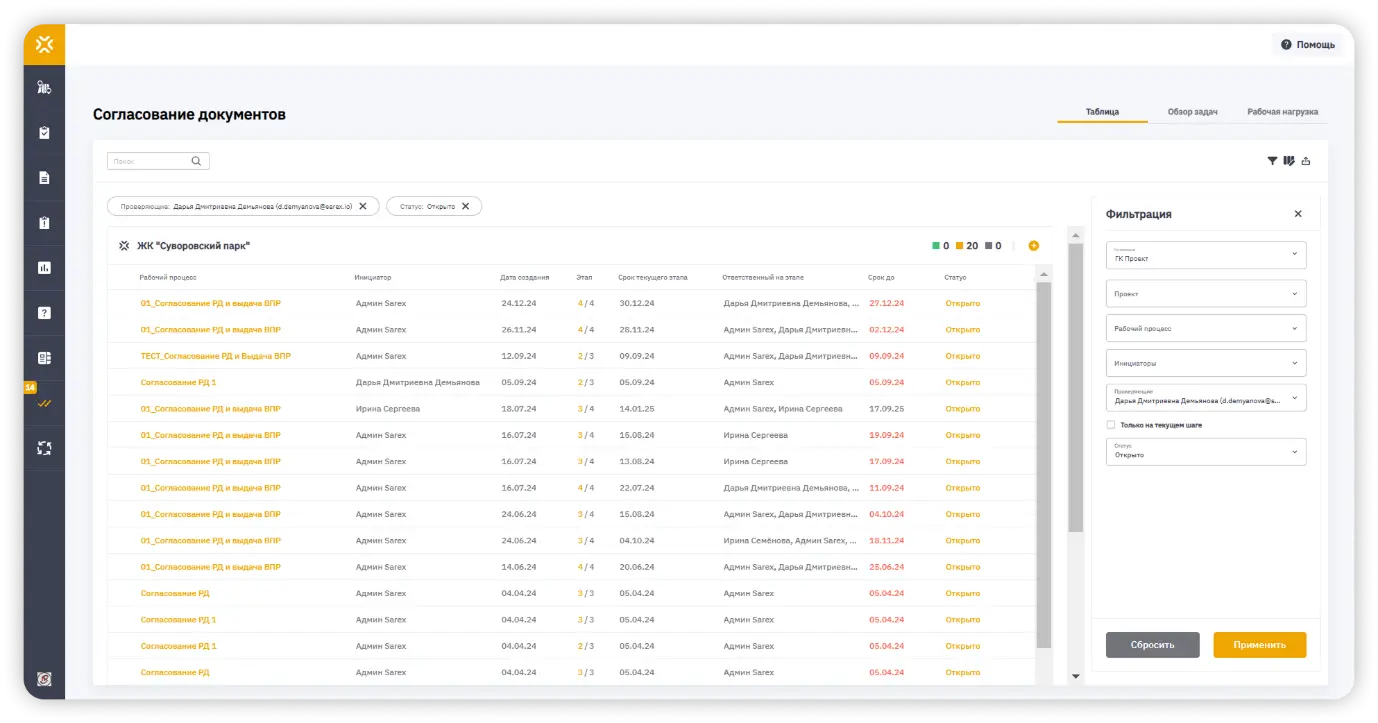Click the question mark icon in the sidebar
The width and height of the screenshot is (1378, 723).
(x=44, y=313)
